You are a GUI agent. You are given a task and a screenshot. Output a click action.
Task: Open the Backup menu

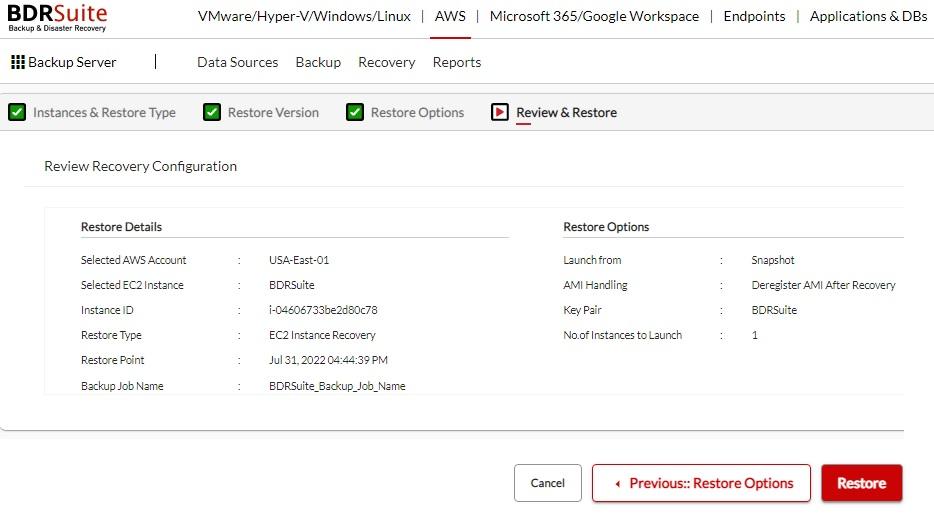[318, 62]
